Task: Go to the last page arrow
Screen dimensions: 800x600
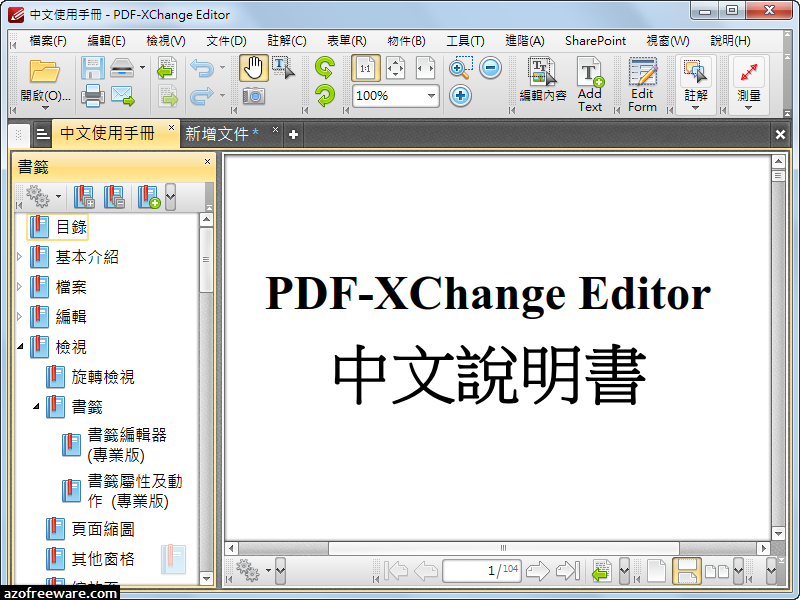Action: pyautogui.click(x=567, y=570)
